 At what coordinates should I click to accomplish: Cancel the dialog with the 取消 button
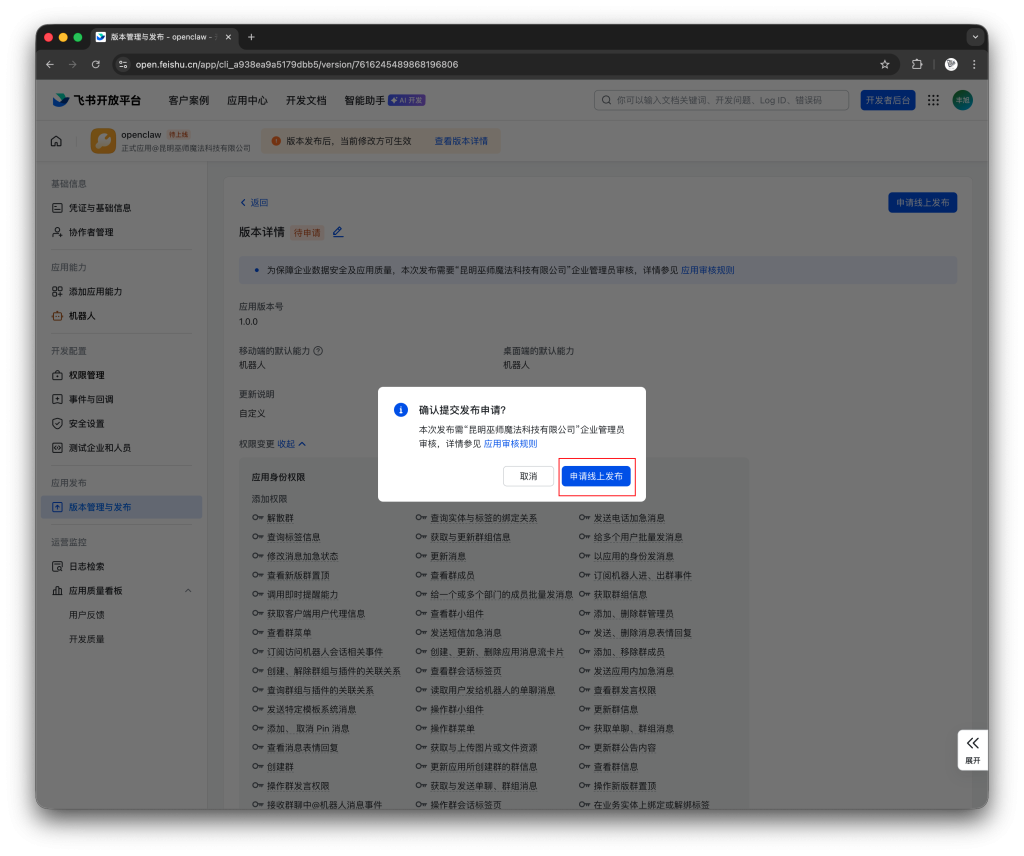pyautogui.click(x=528, y=477)
